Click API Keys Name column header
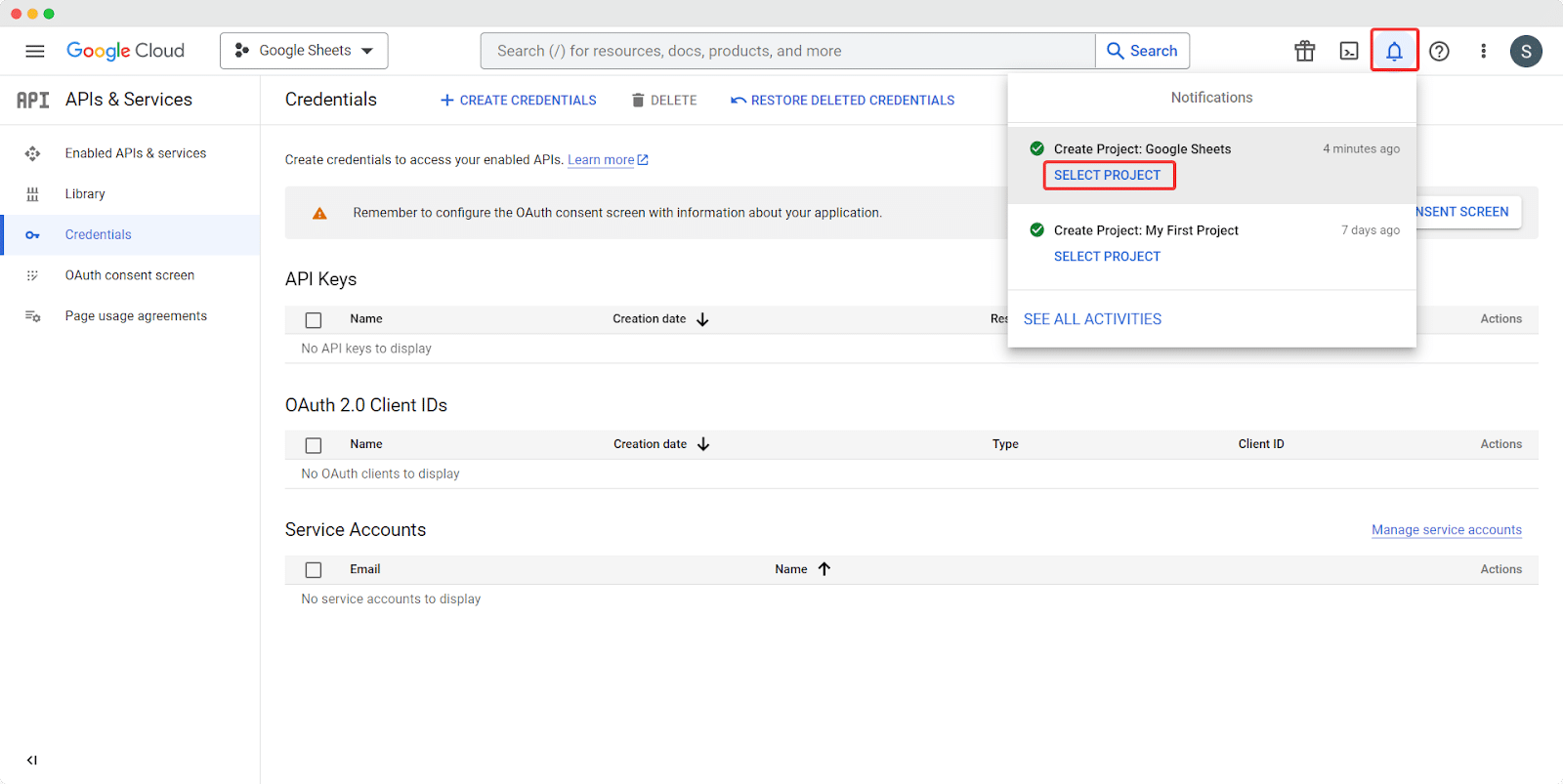This screenshot has height=784, width=1563. tap(366, 319)
